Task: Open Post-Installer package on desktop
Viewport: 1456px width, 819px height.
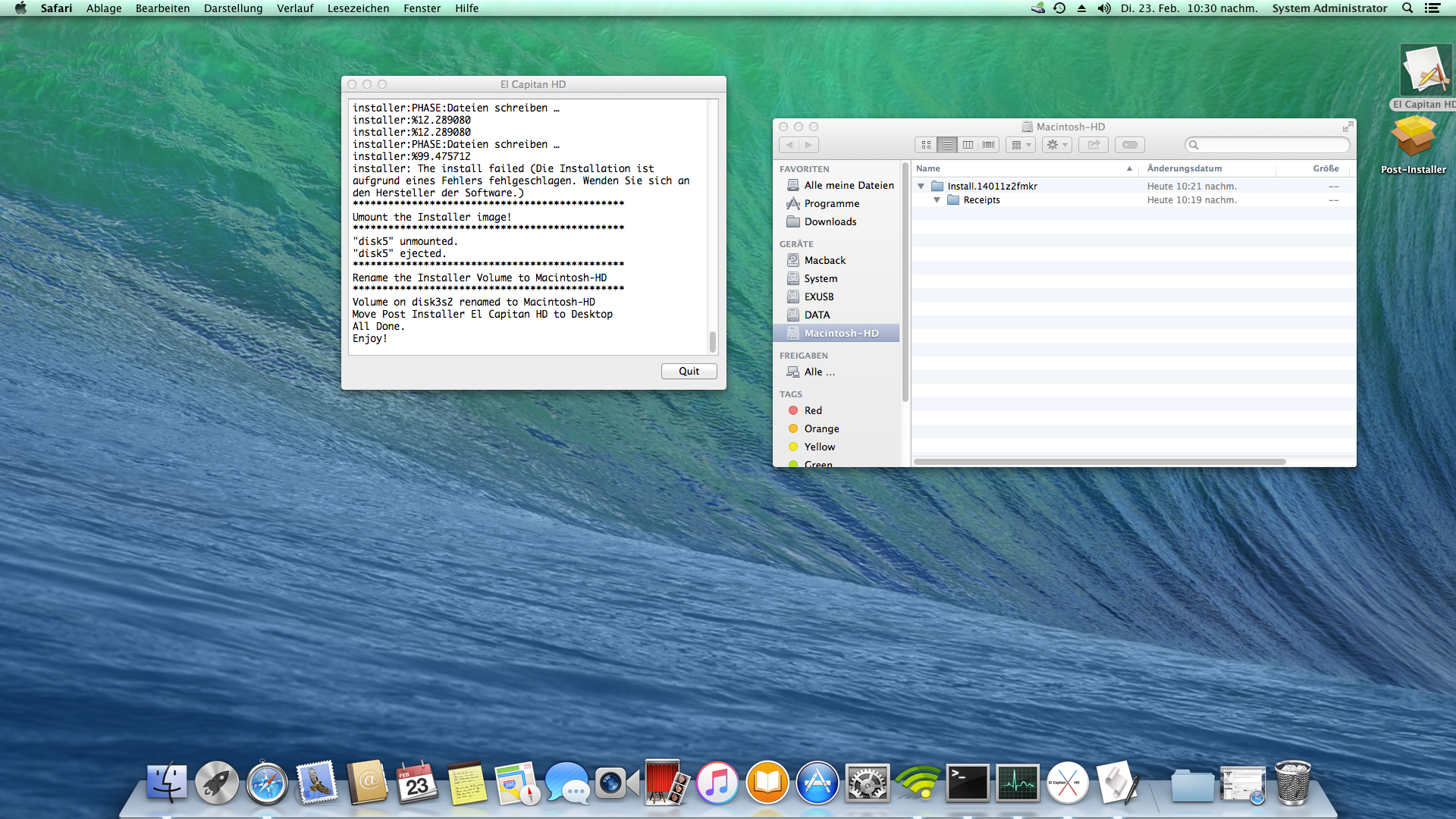Action: coord(1413,138)
